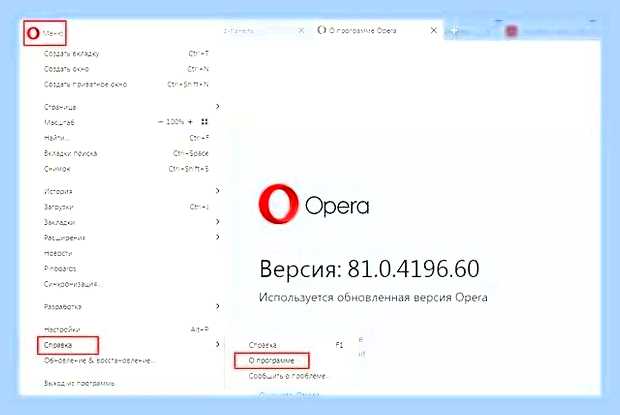
Task: Select О программе in the submenu
Action: click(272, 360)
